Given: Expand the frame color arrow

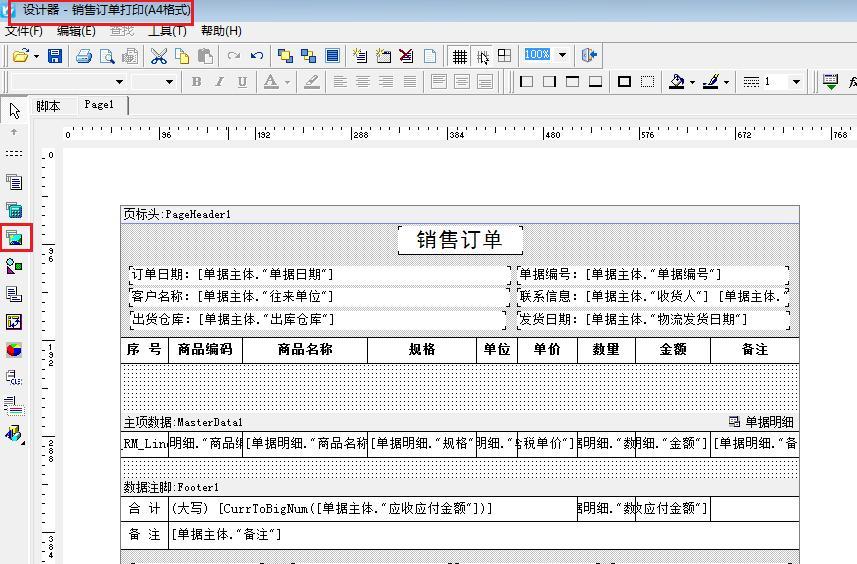Looking at the screenshot, I should click(726, 83).
